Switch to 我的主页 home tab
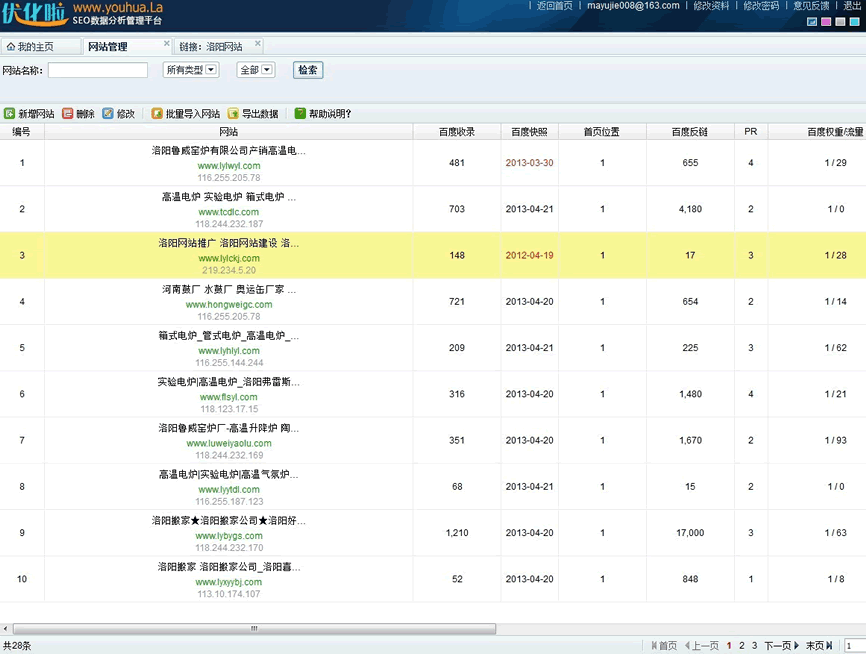This screenshot has width=866, height=654. (30, 47)
